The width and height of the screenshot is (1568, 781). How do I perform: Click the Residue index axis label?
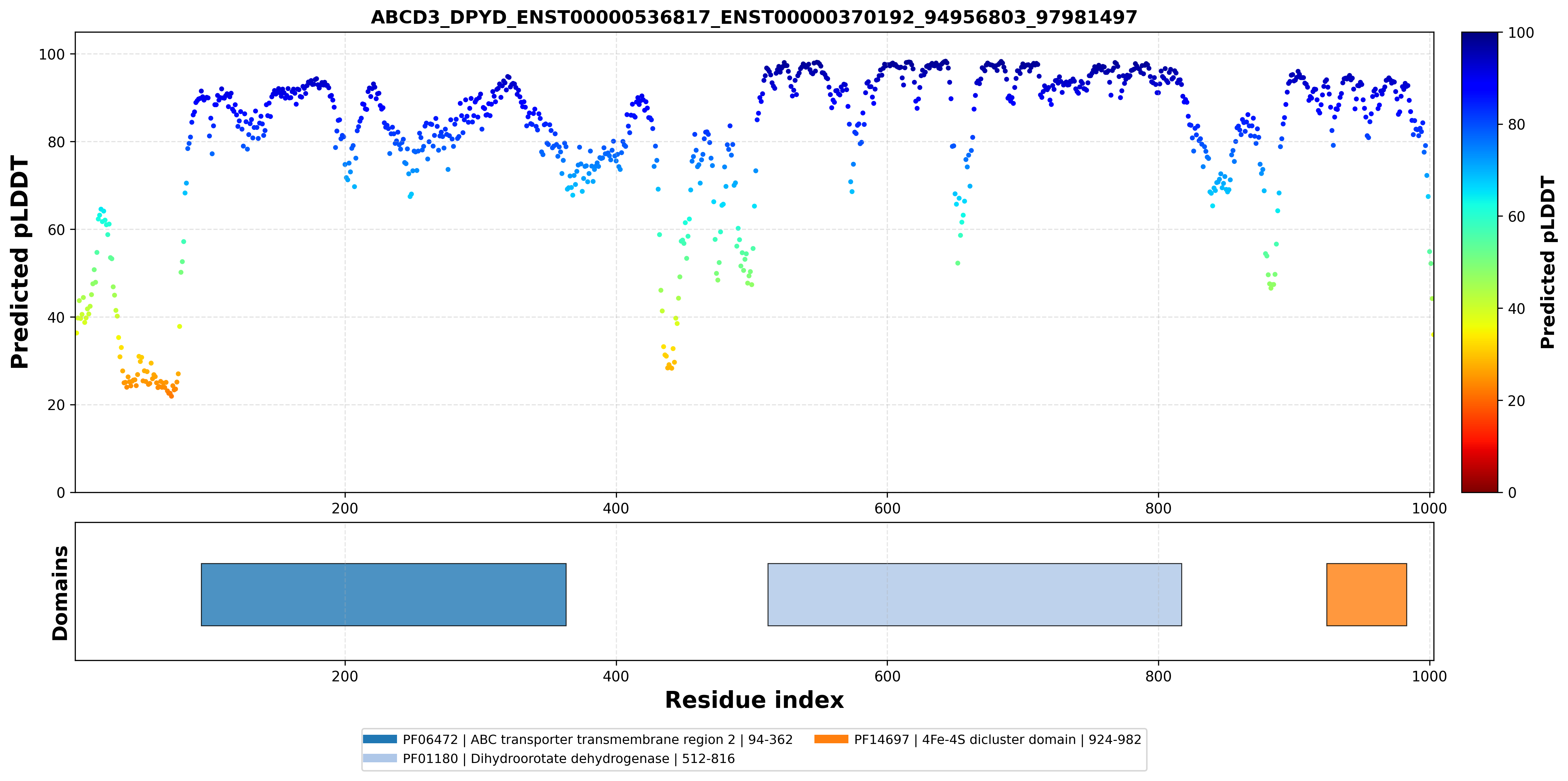coord(754,700)
